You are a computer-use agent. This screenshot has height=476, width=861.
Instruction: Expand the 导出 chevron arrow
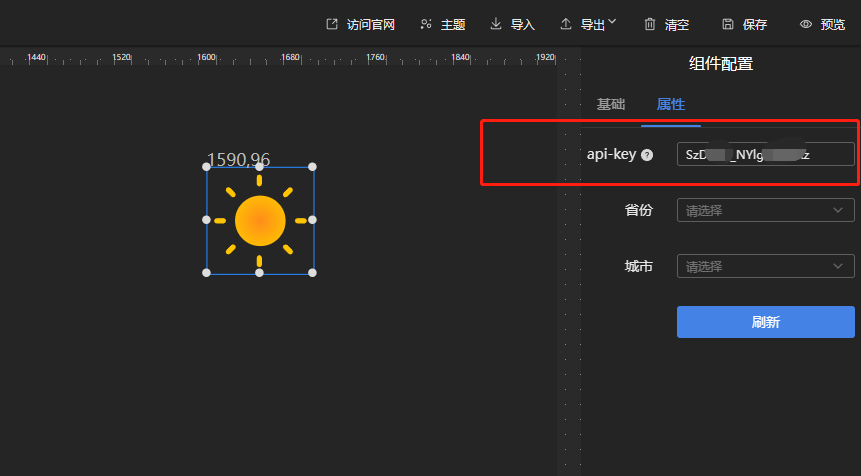pos(612,22)
